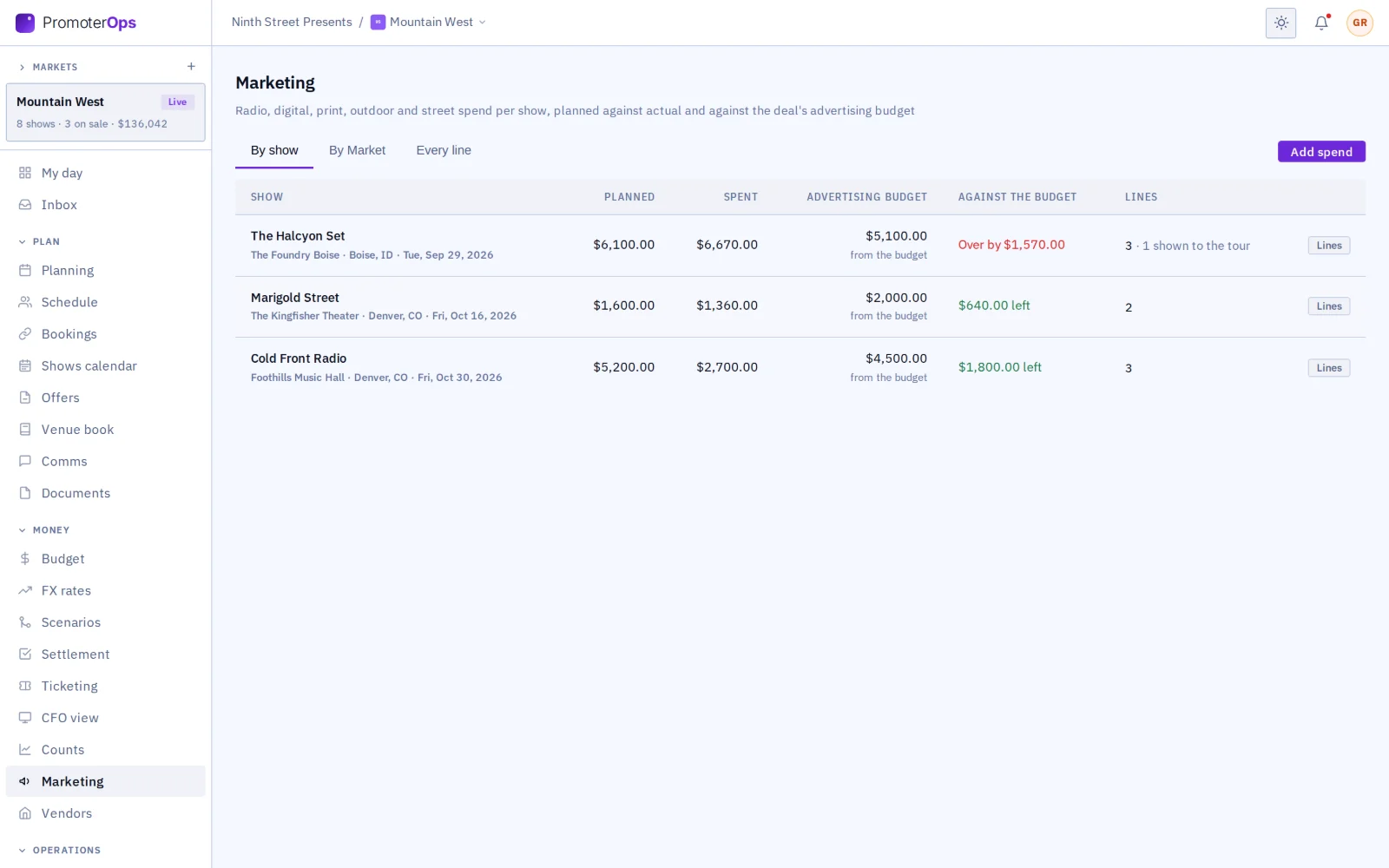Add a new market with plus icon
The width and height of the screenshot is (1389, 868).
191,67
